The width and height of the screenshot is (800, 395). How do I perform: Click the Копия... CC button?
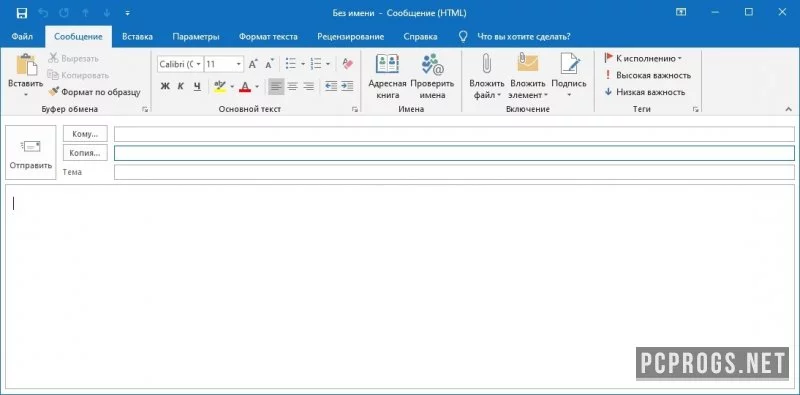85,153
